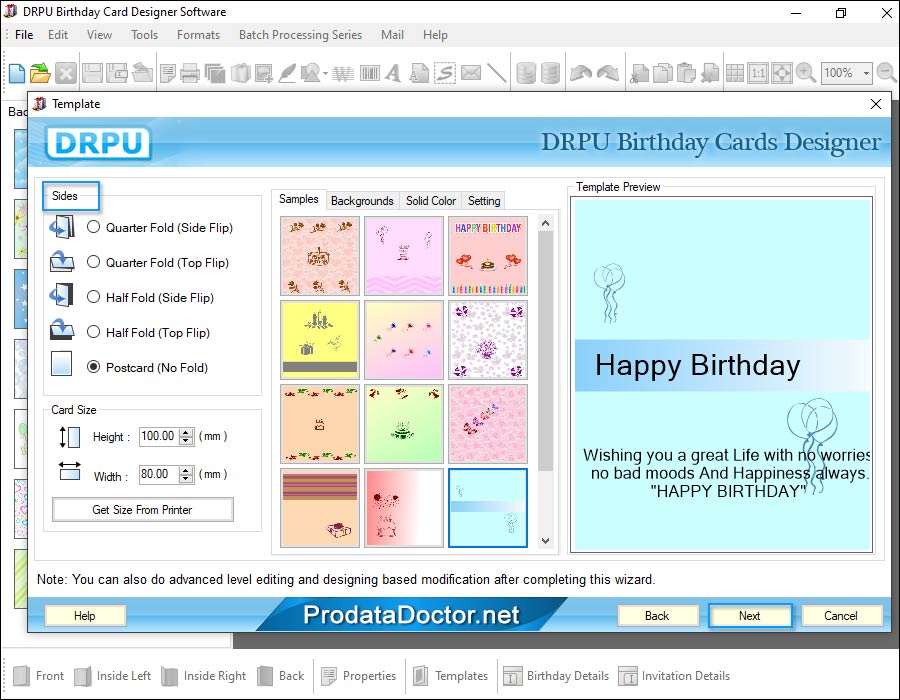The image size is (900, 700).
Task: Switch to the Backgrounds tab
Action: pyautogui.click(x=362, y=201)
